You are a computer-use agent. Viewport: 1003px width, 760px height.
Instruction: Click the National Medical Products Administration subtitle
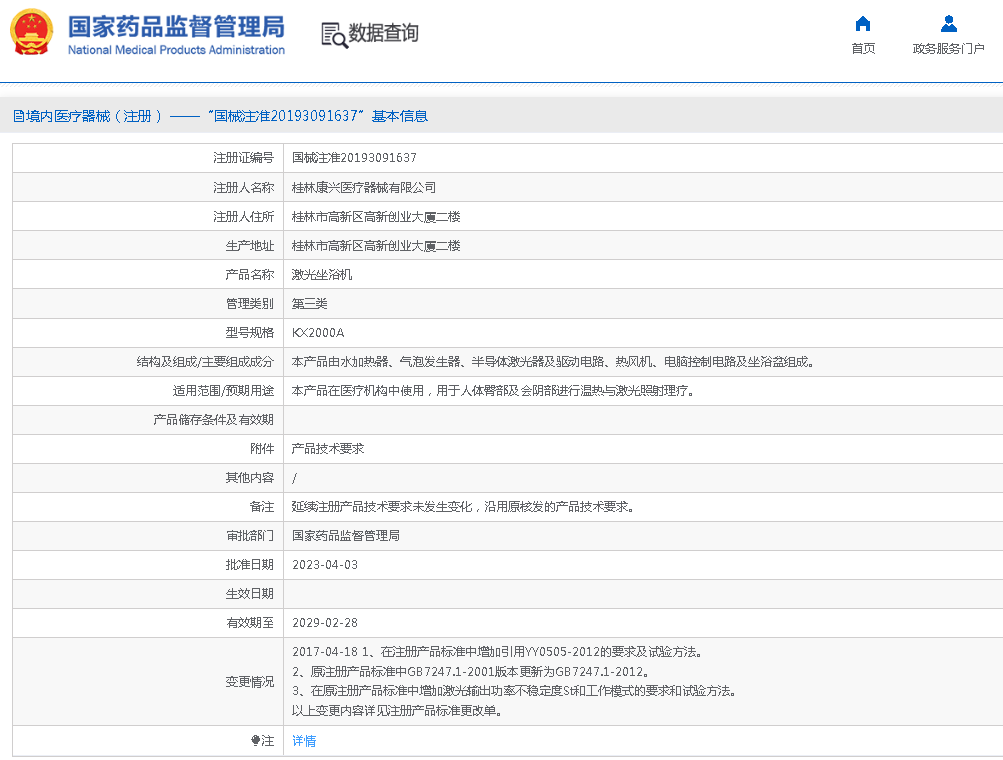pos(176,50)
